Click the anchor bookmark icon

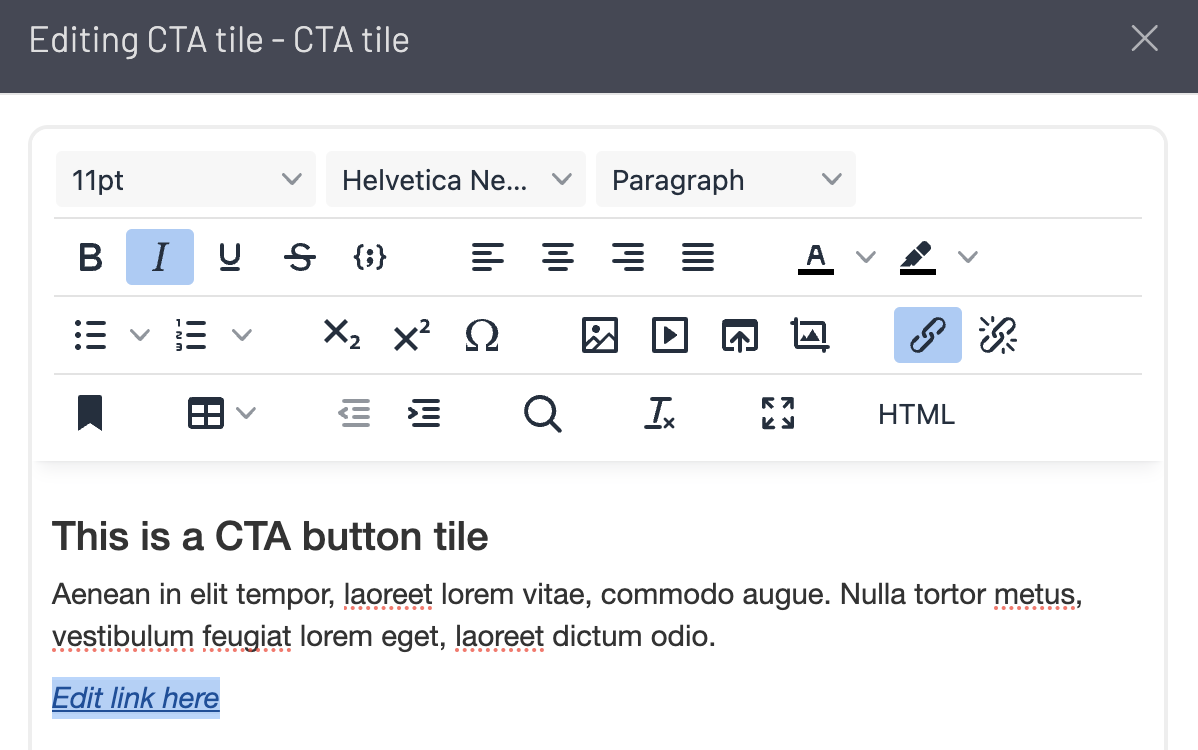(x=90, y=413)
